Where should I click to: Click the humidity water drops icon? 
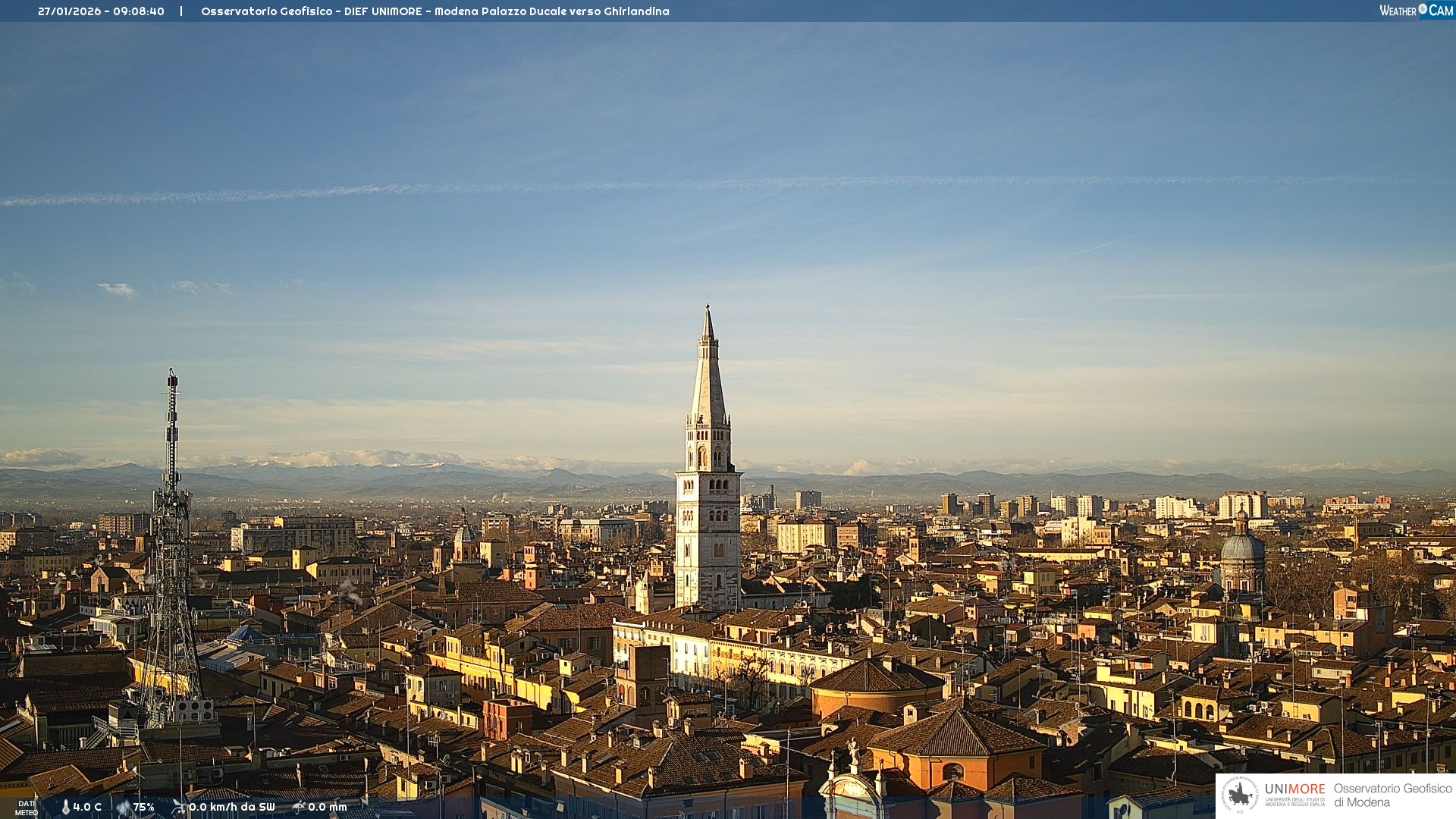pyautogui.click(x=124, y=807)
